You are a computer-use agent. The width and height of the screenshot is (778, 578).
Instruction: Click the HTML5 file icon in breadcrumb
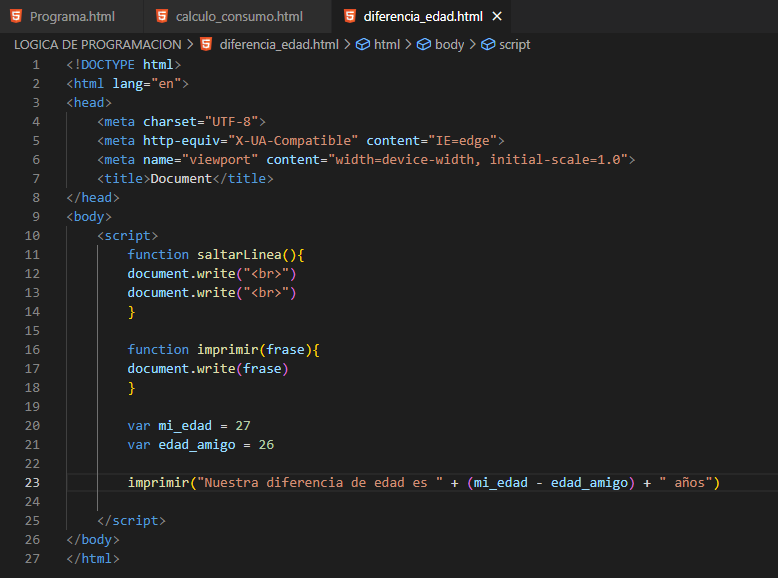point(206,44)
